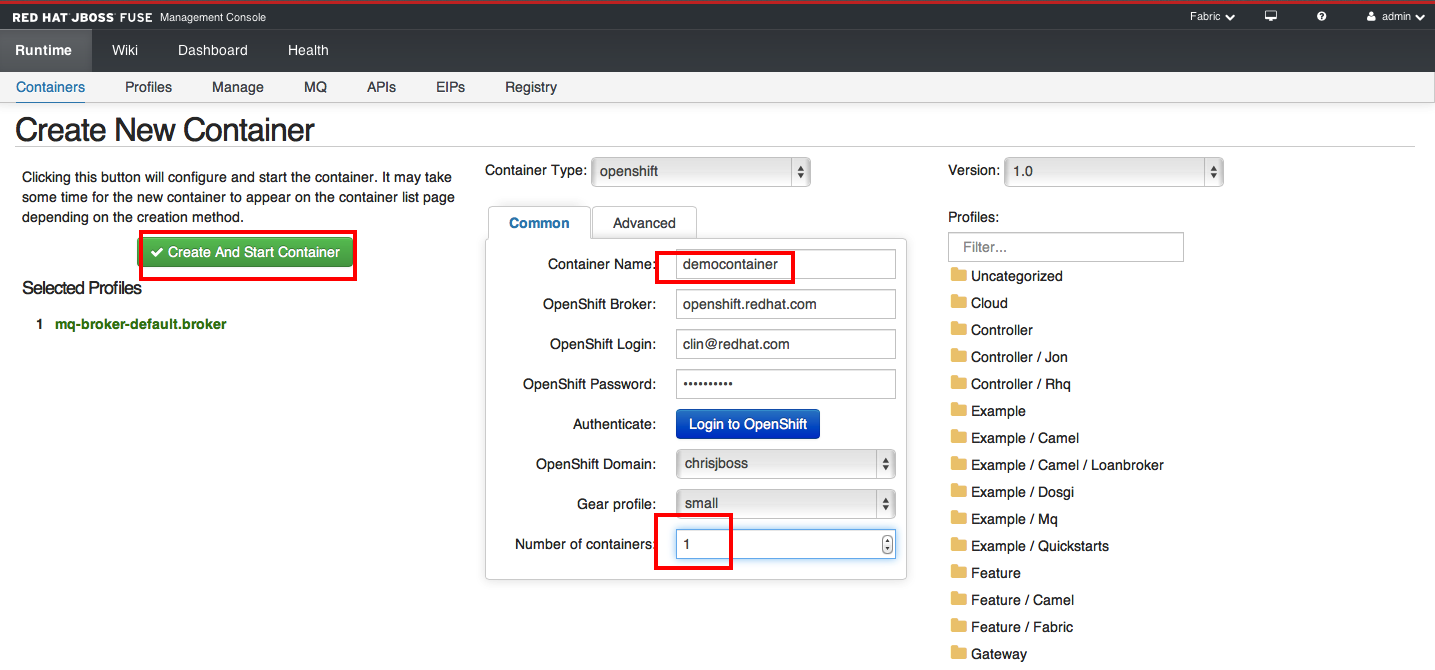This screenshot has width=1435, height=670.
Task: Click the Controller / Rhq folder icon
Action: pyautogui.click(x=959, y=383)
